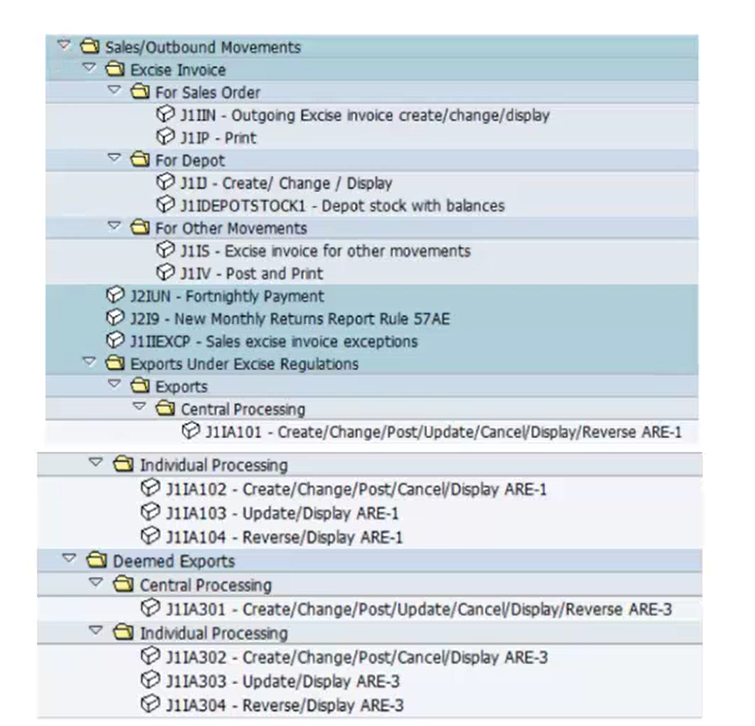
Task: Open J1IDEPOTSTOCK1 Depot stock with balances
Action: (x=342, y=206)
